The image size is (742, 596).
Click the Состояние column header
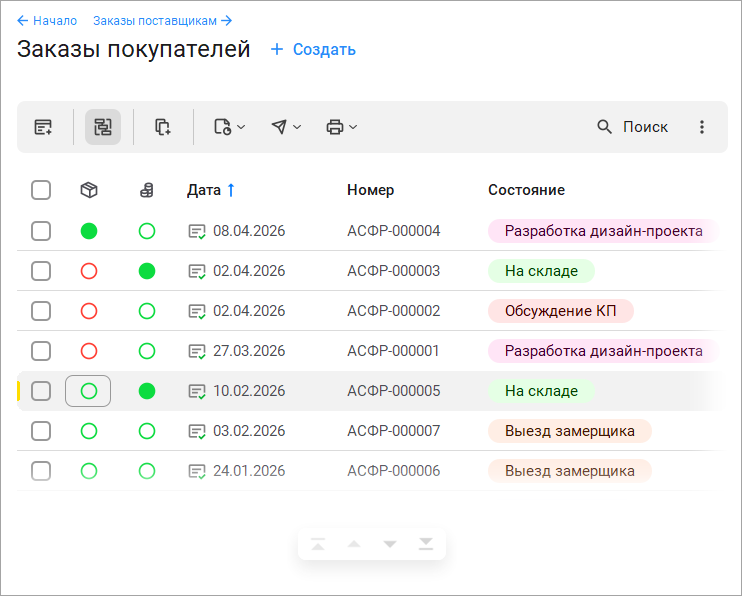(526, 190)
